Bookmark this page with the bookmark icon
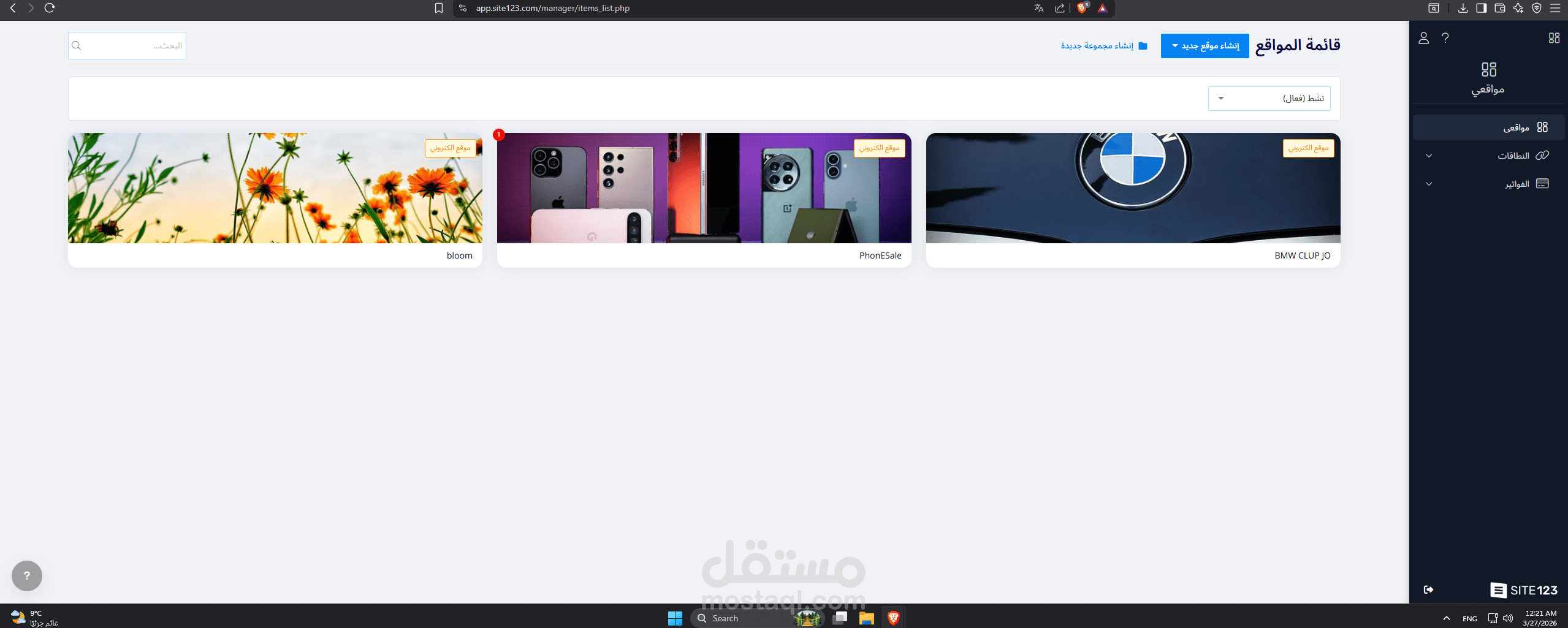The image size is (1568, 628). [x=439, y=8]
